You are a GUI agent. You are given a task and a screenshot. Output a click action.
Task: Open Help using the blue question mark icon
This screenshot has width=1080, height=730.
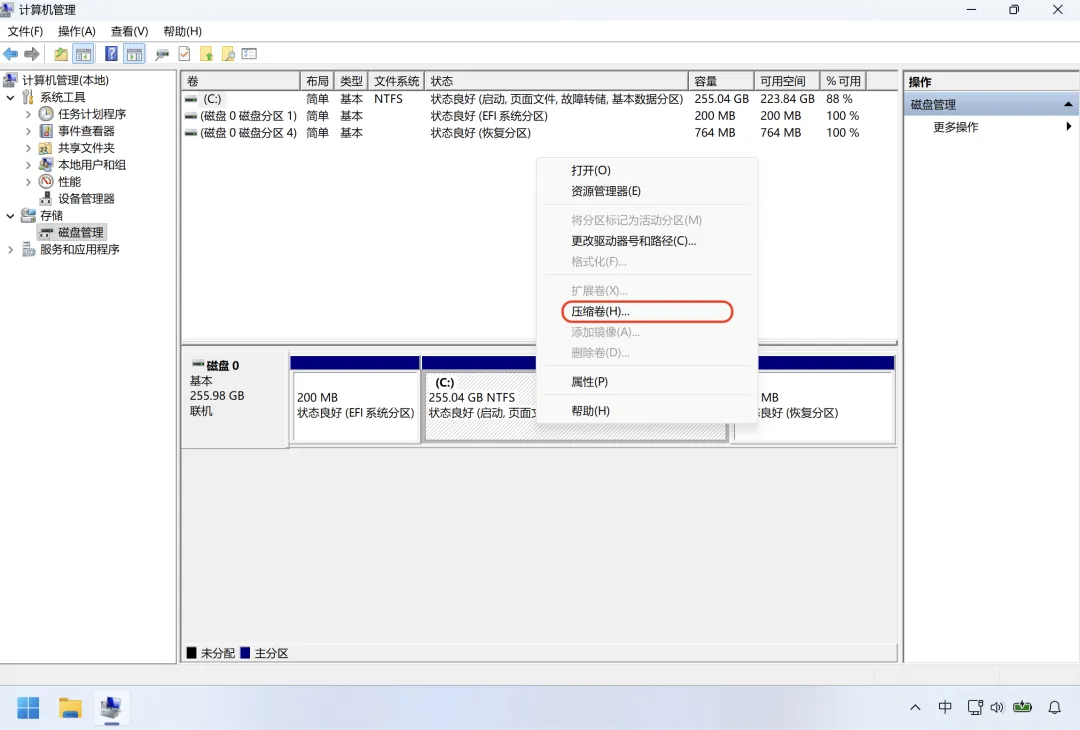[x=111, y=53]
